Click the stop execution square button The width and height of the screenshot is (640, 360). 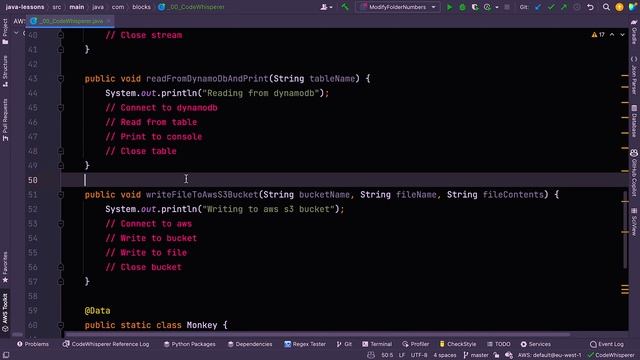507,7
